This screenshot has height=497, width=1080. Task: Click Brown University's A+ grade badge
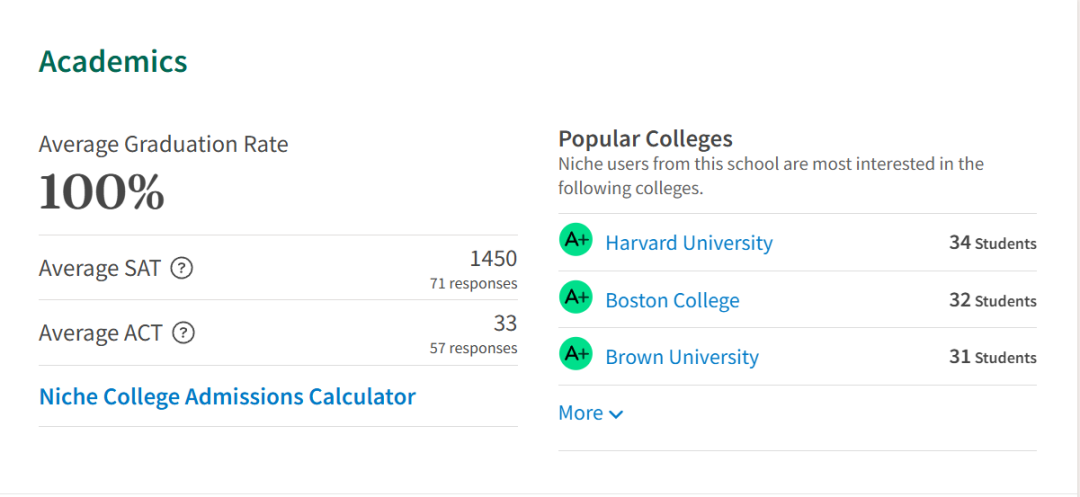[x=576, y=354]
